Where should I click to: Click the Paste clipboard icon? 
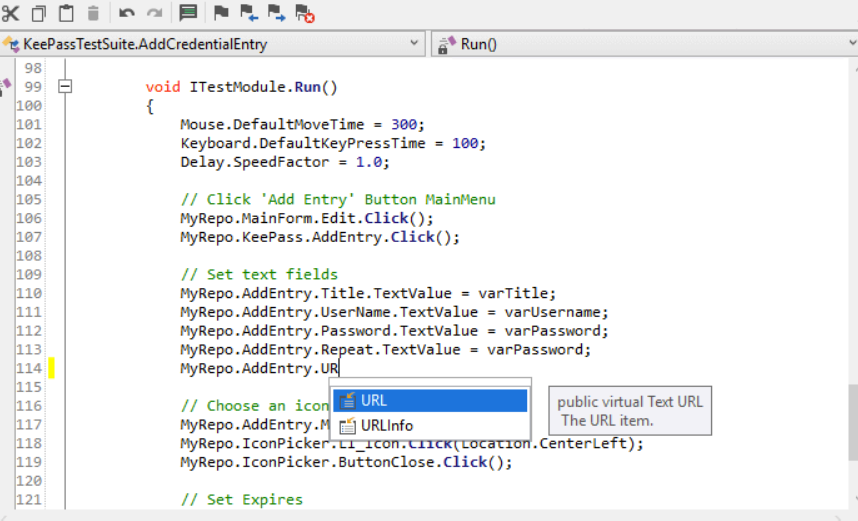coord(66,13)
